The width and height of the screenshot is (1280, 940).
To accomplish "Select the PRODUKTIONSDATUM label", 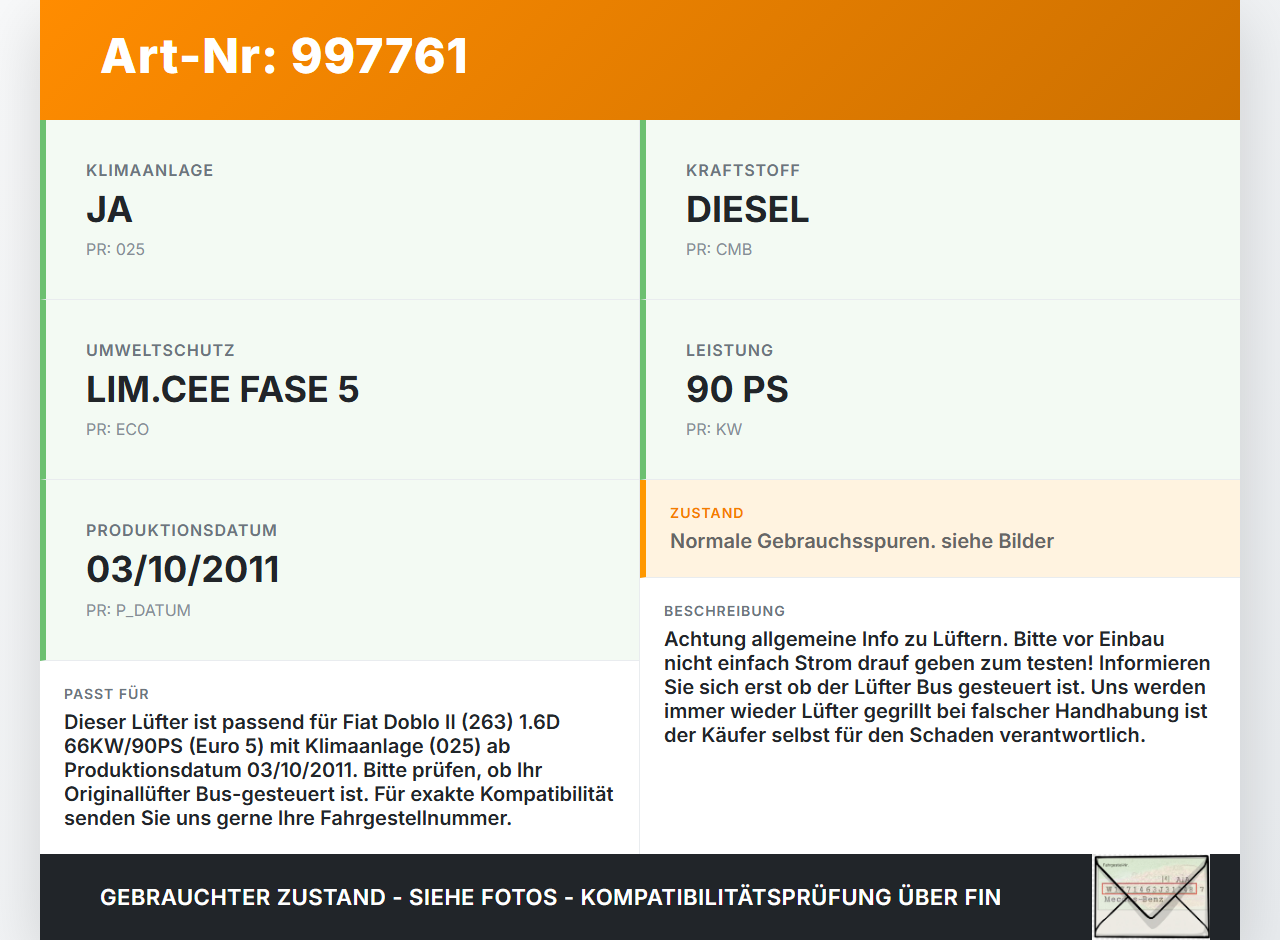I will [x=181, y=530].
